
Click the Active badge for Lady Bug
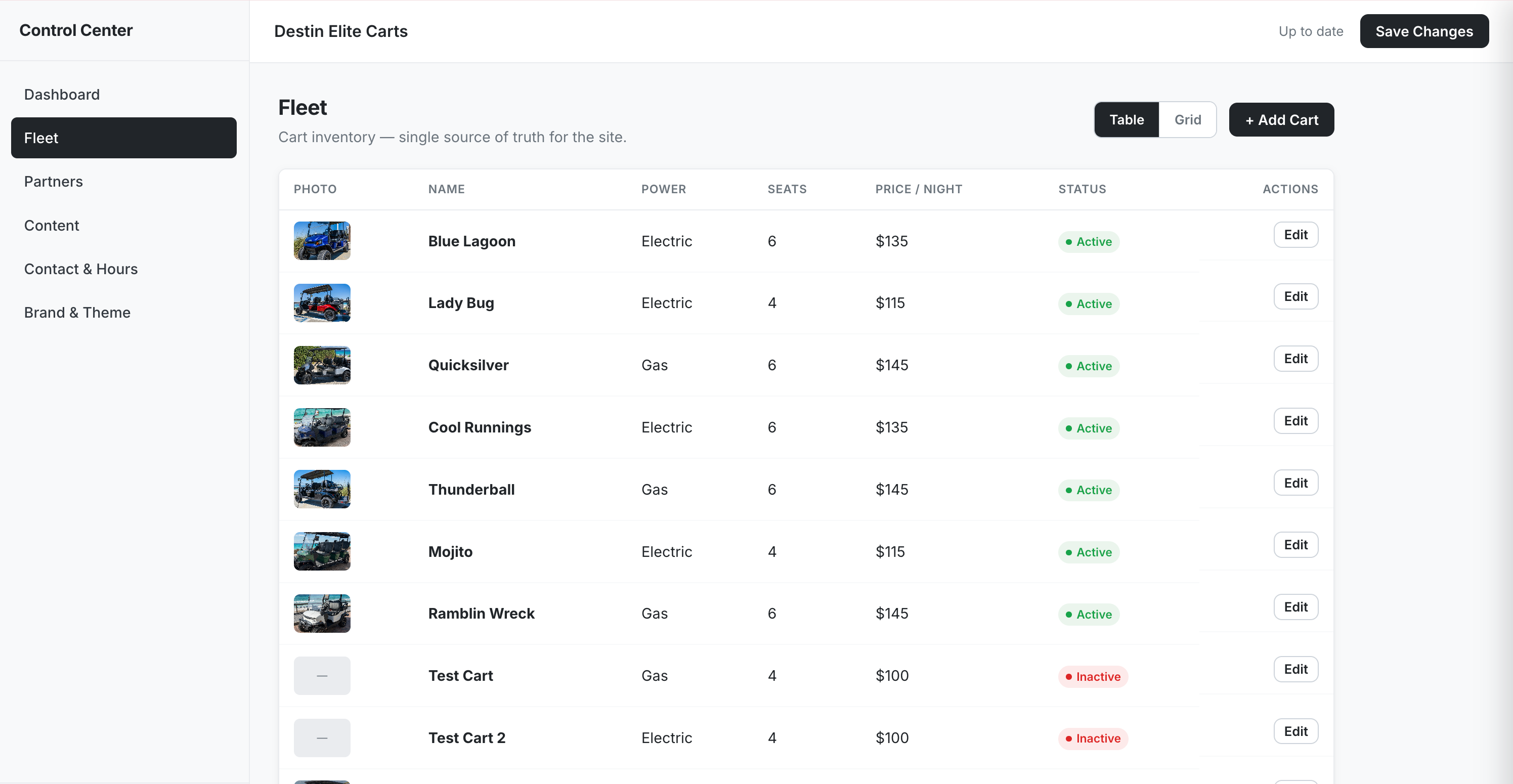tap(1089, 304)
